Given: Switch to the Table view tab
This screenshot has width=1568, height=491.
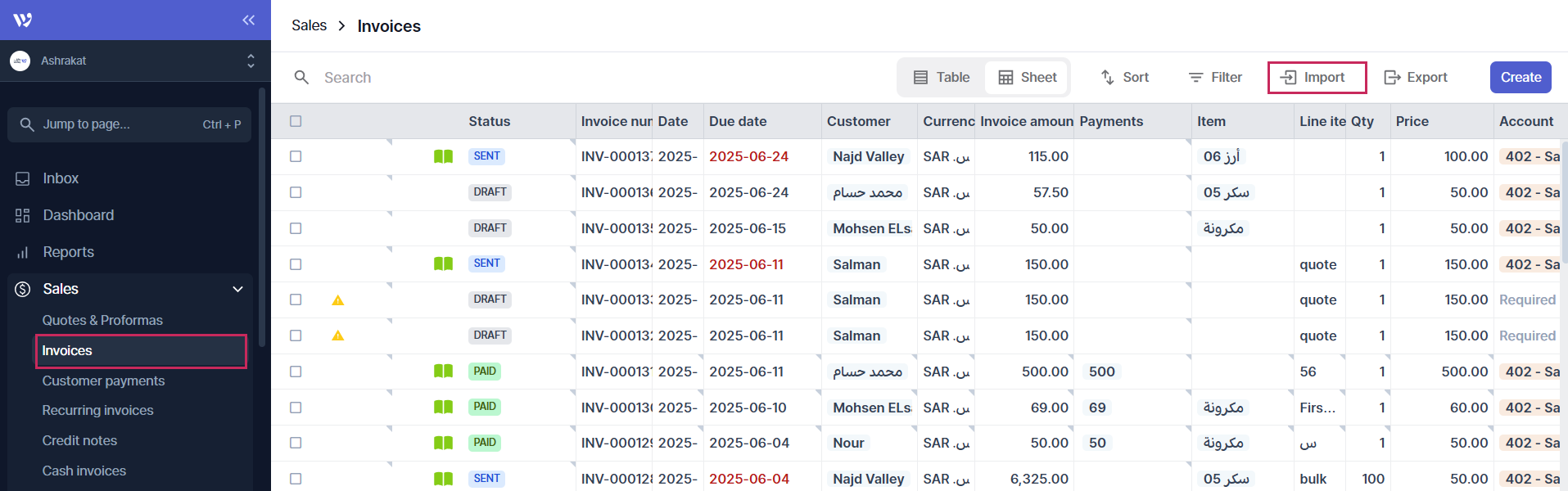Looking at the screenshot, I should click(x=942, y=77).
